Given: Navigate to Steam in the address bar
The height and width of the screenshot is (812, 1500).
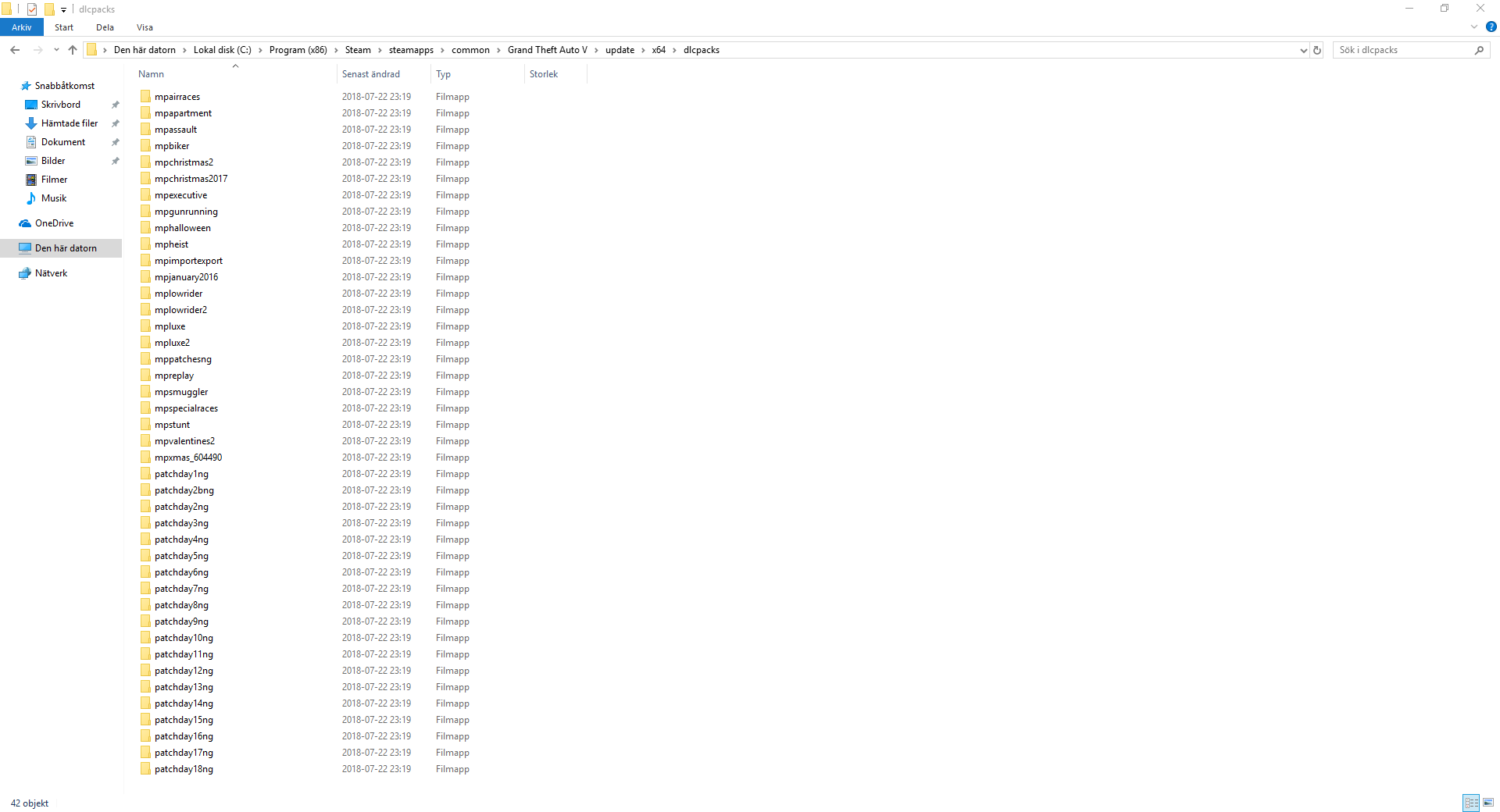Looking at the screenshot, I should pyautogui.click(x=358, y=50).
